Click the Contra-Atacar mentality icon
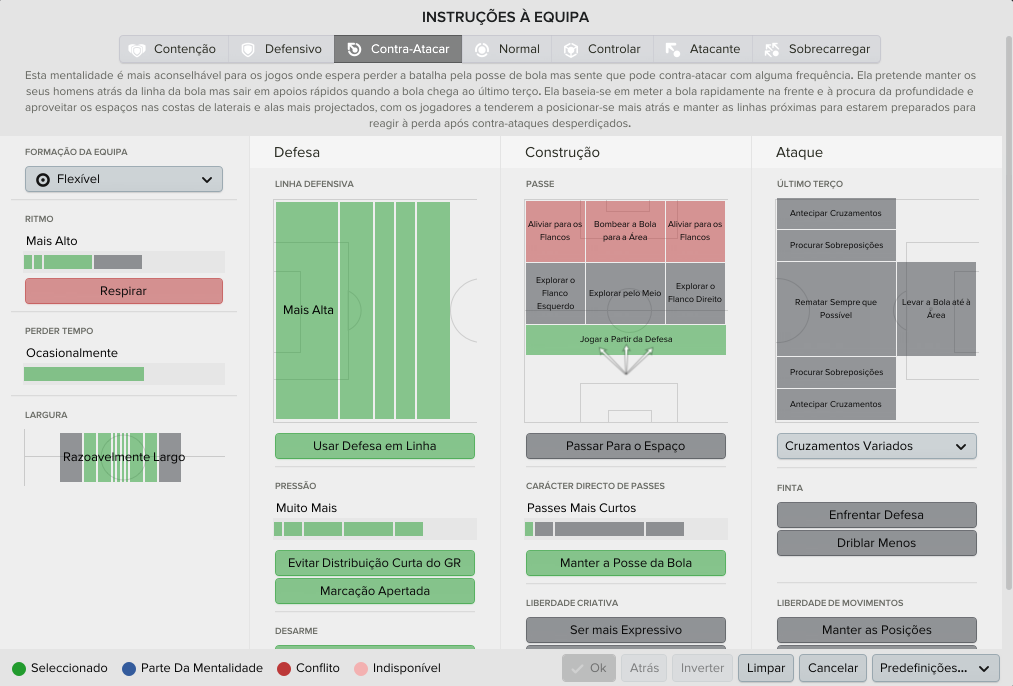Viewport: 1013px width, 686px height. 354,49
